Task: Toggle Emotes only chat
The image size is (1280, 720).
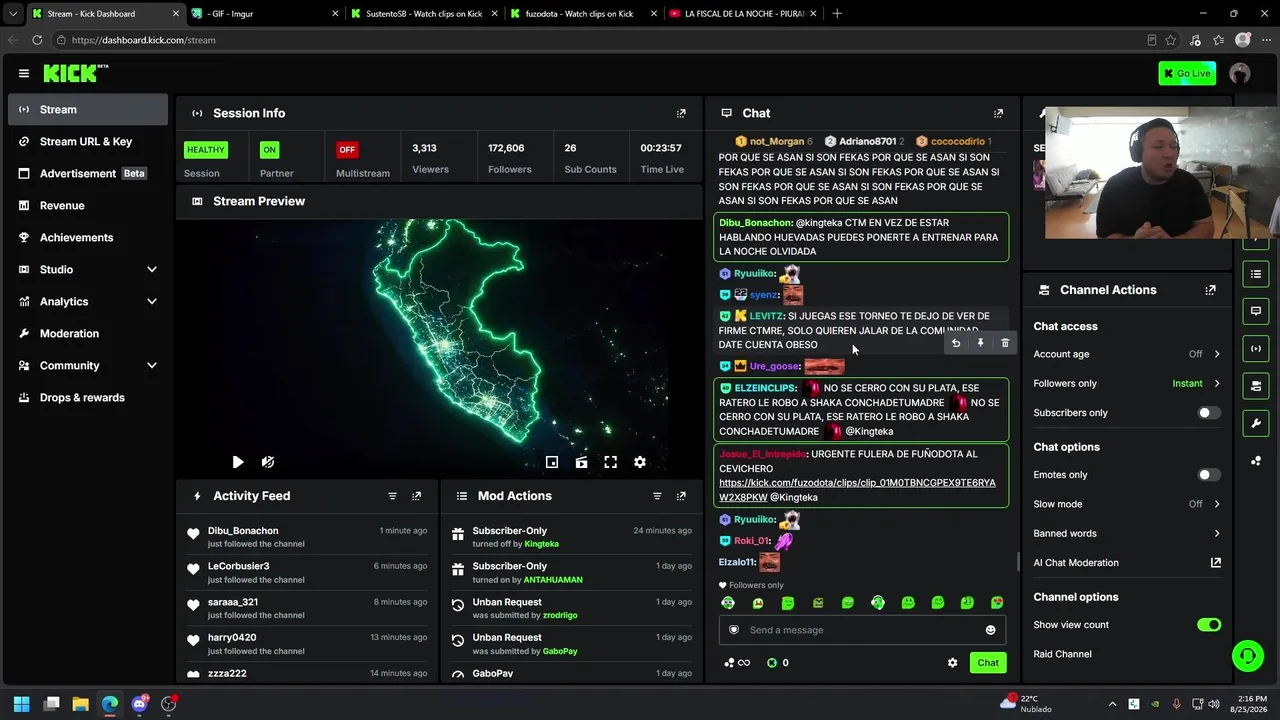Action: [1209, 475]
